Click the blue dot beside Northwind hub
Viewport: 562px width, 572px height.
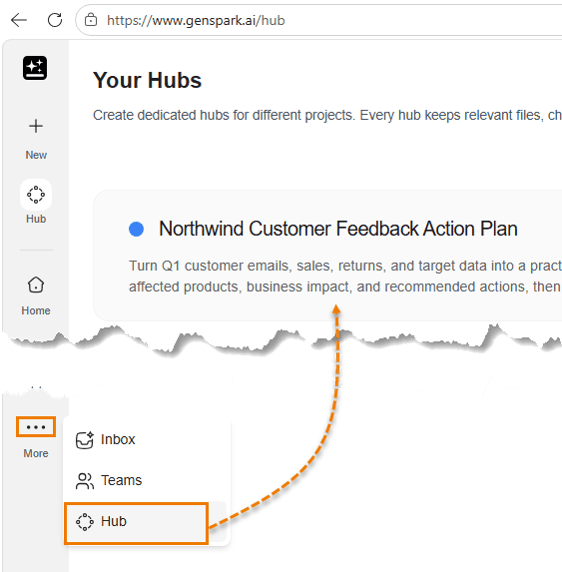coord(136,229)
